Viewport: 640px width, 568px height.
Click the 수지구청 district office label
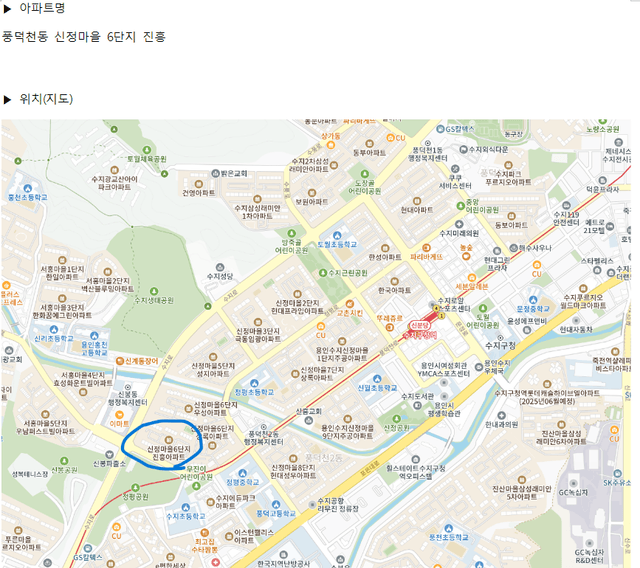click(500, 346)
